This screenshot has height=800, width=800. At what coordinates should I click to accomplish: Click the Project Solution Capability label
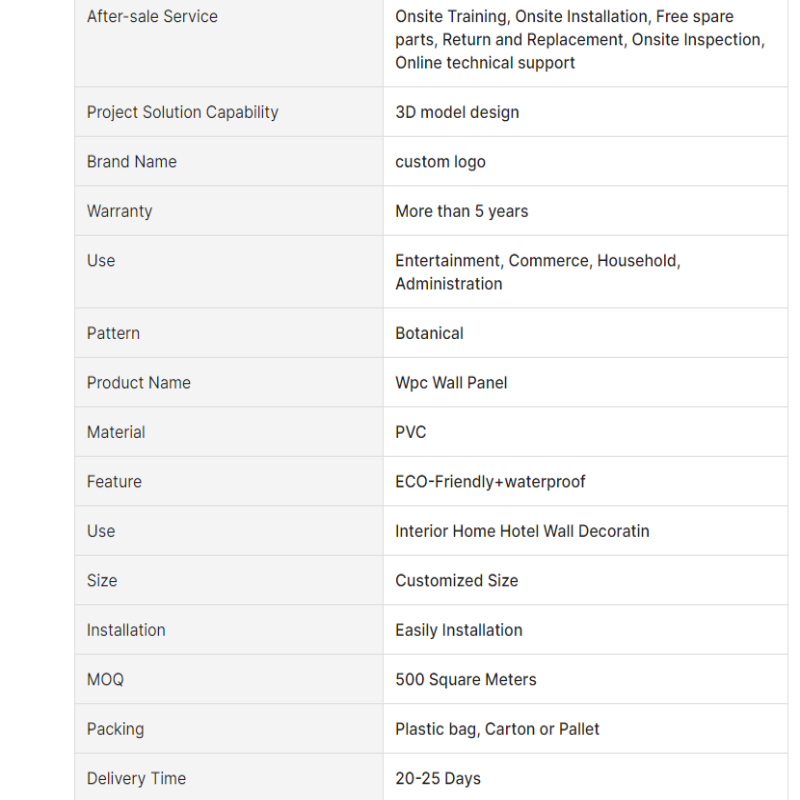(183, 112)
